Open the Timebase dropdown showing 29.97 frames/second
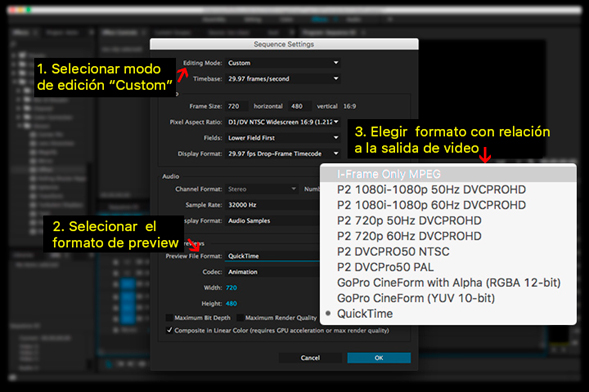Image resolution: width=589 pixels, height=392 pixels. coord(283,79)
